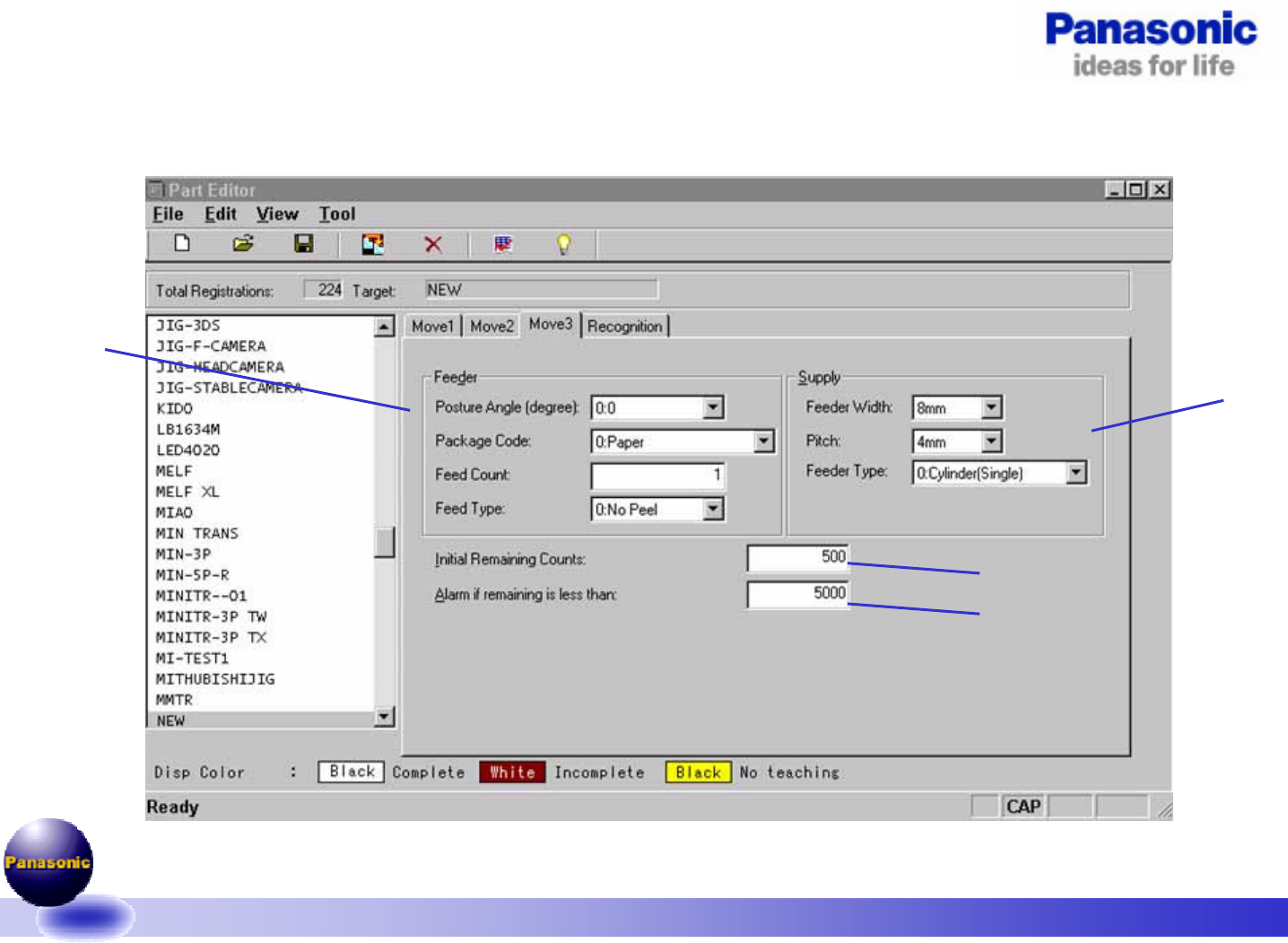This screenshot has height=943, width=1288.
Task: Click the grid table toolbar icon
Action: point(503,244)
